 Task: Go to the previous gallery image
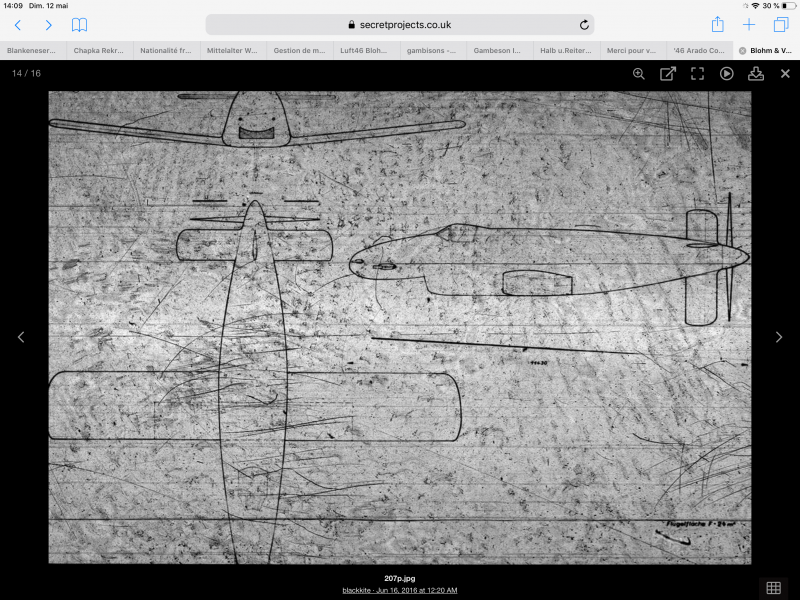[21, 338]
